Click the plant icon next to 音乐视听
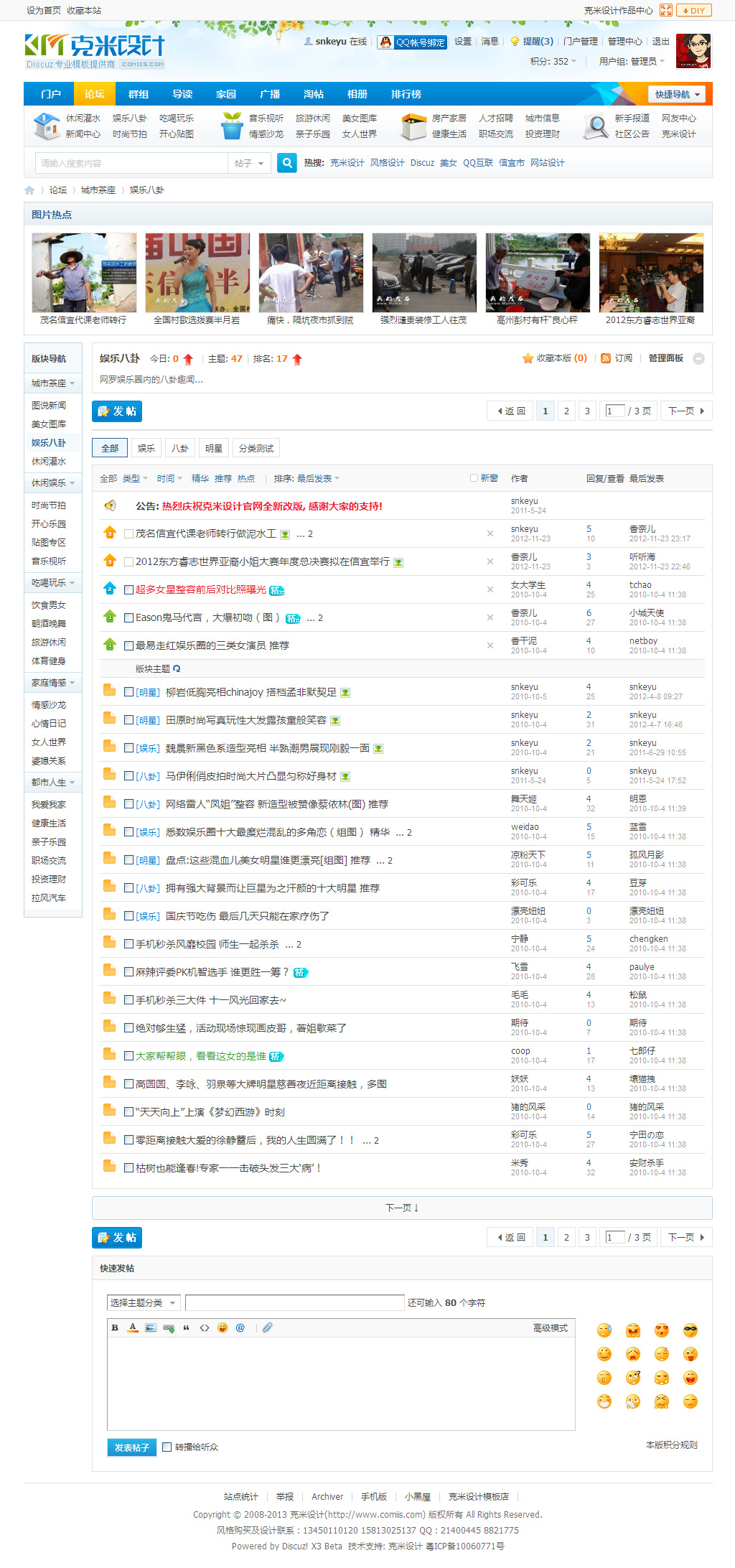The width and height of the screenshot is (735, 1568). click(x=232, y=126)
